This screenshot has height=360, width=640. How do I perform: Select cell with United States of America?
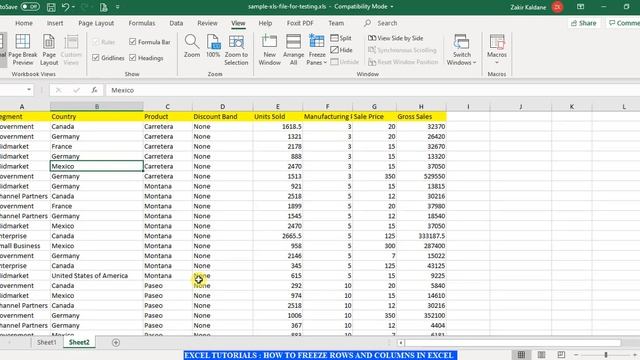click(97, 276)
